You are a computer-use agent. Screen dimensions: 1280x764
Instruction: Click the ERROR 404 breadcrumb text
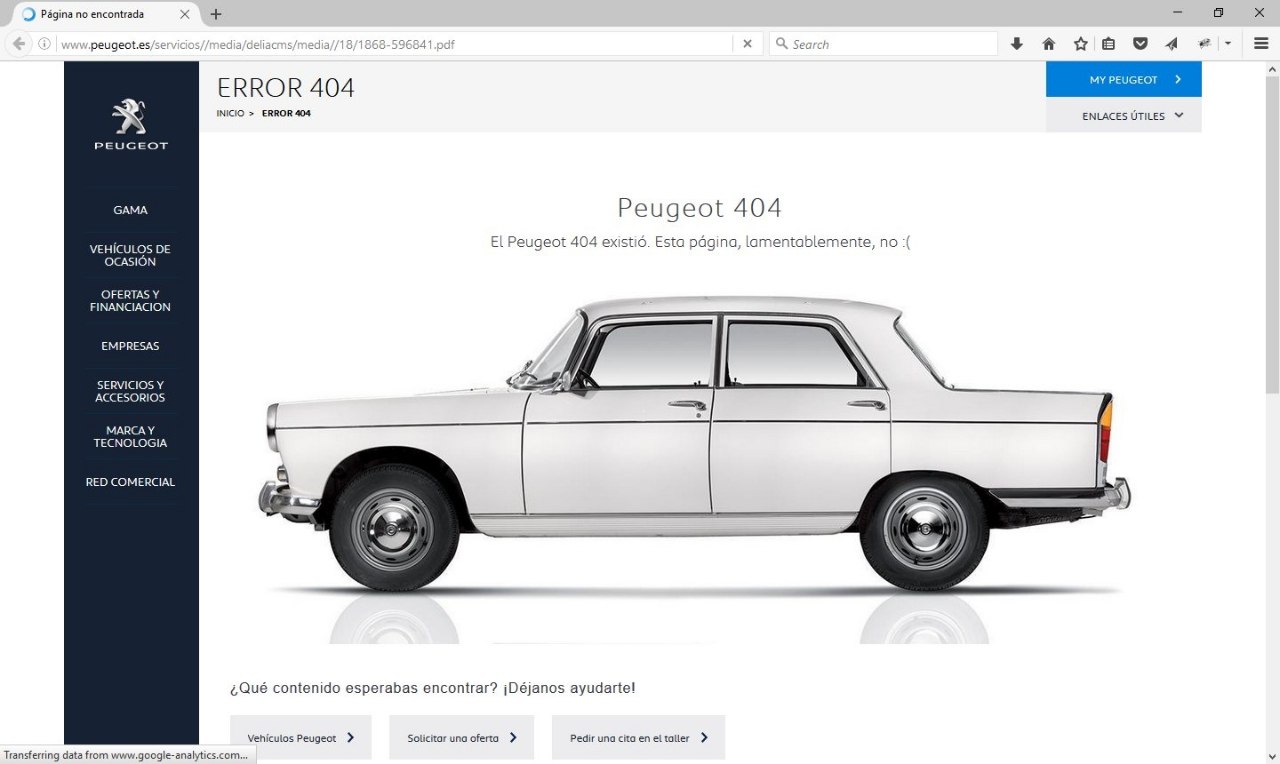tap(286, 113)
